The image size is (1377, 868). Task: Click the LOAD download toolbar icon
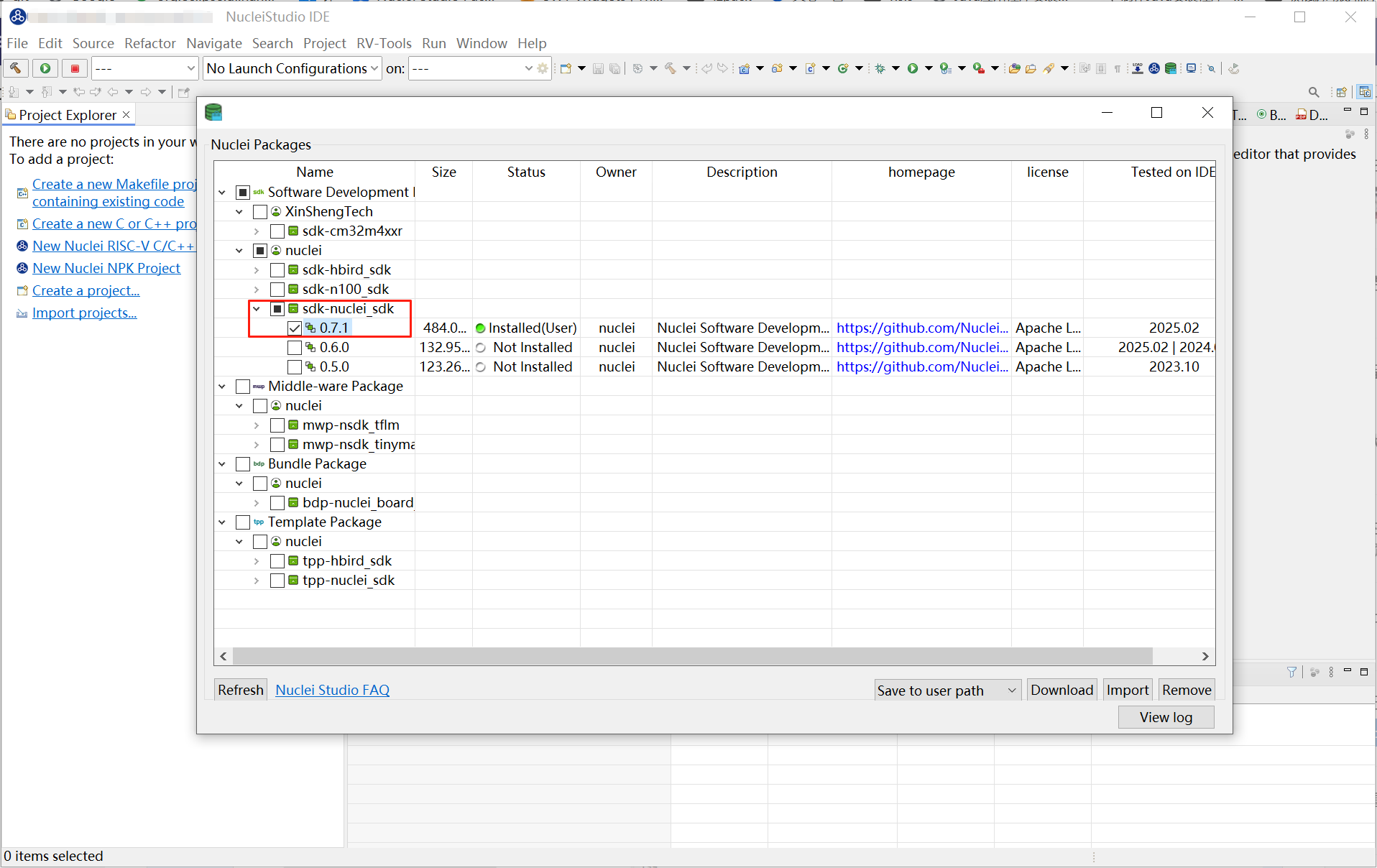pos(1138,68)
